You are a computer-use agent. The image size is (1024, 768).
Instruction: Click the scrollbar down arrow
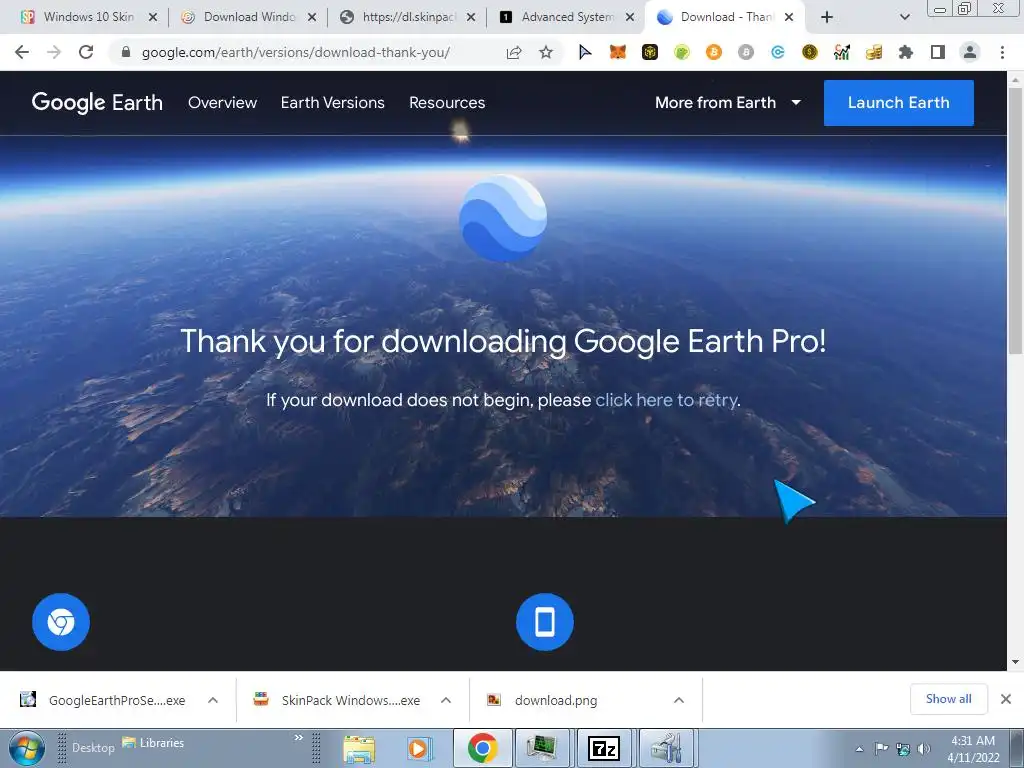(1015, 662)
